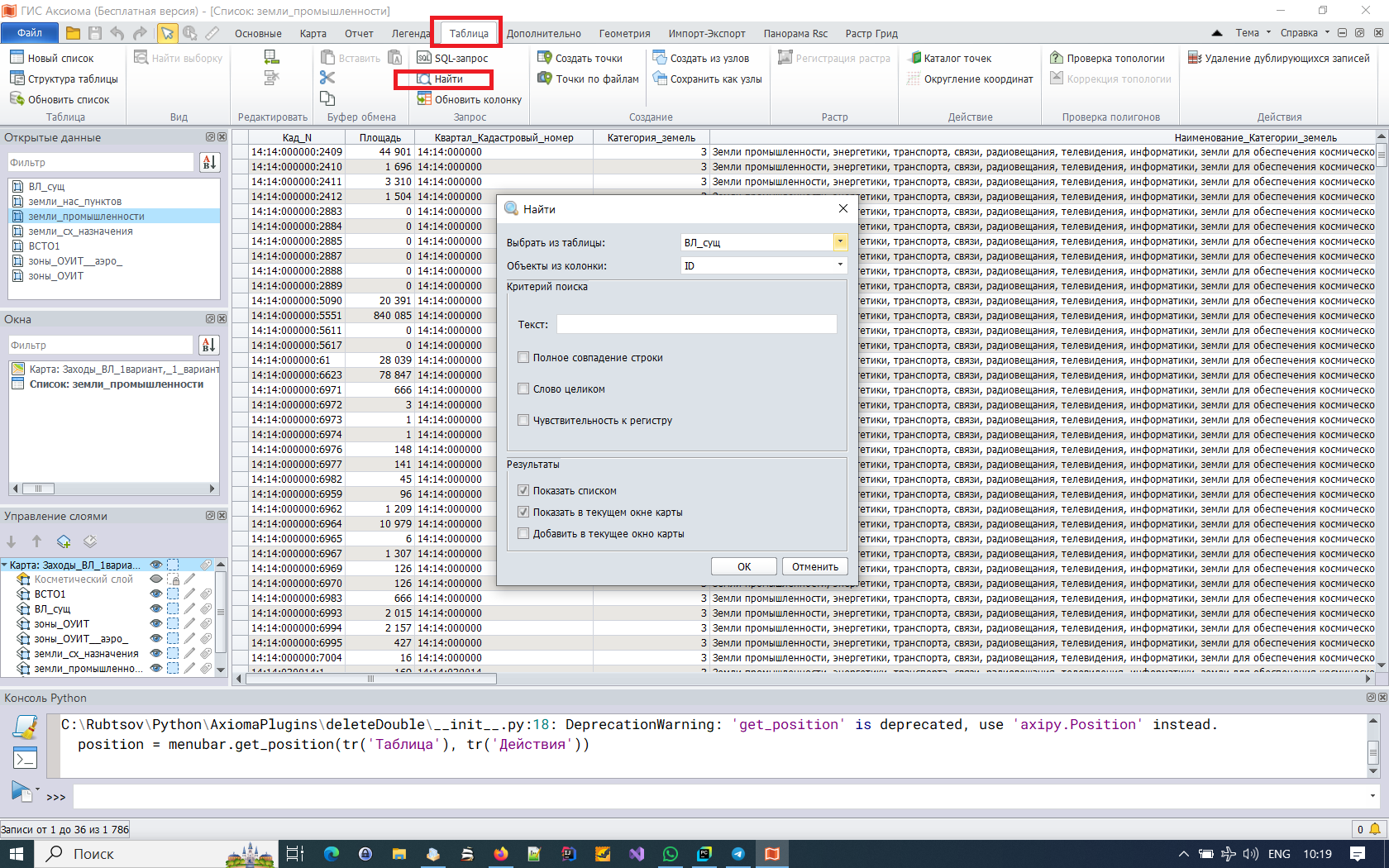
Task: Open Выбрать из таблицы dropdown
Action: 839,242
